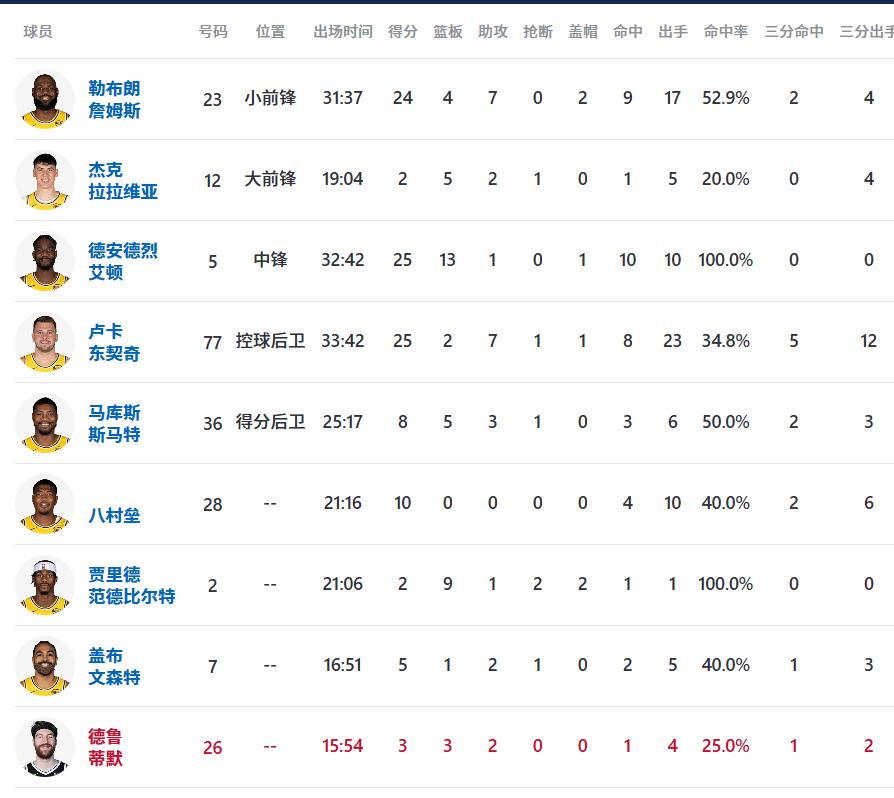Open 德鲁 蒂默 red name link
894x798 pixels.
105,747
